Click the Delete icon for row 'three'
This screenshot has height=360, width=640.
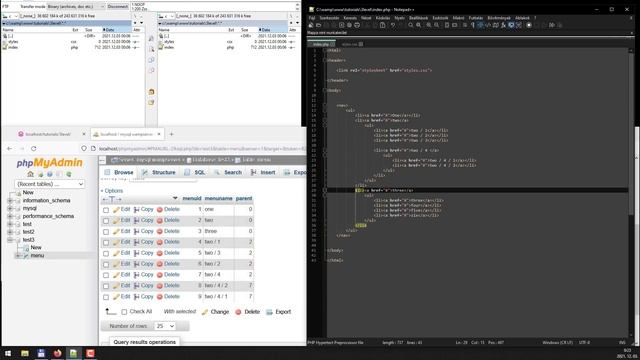click(x=160, y=231)
